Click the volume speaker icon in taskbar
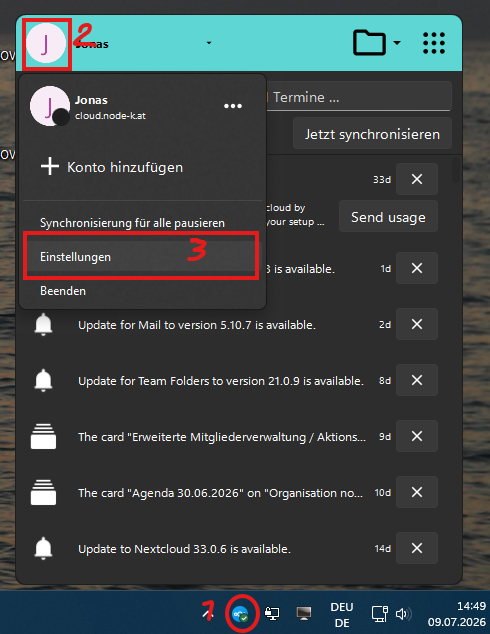The width and height of the screenshot is (490, 634). pyautogui.click(x=403, y=614)
